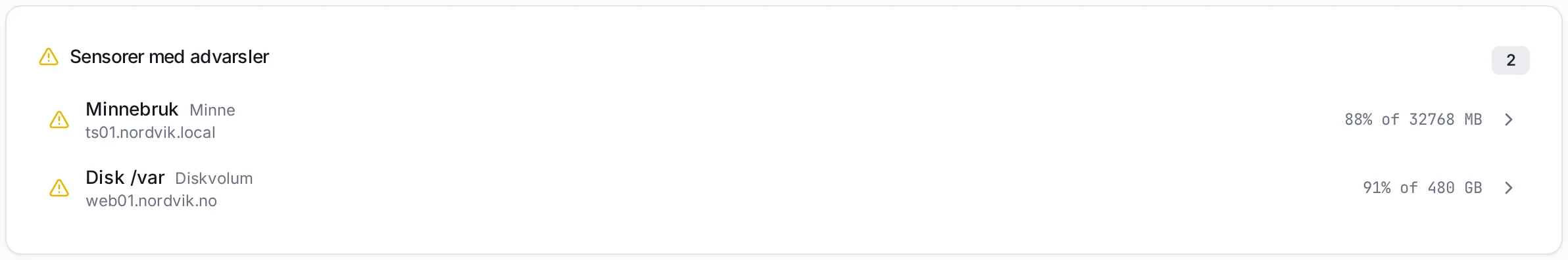Viewport: 1568px width, 260px height.
Task: Select the Sensorer med advarsler heading
Action: pos(169,57)
